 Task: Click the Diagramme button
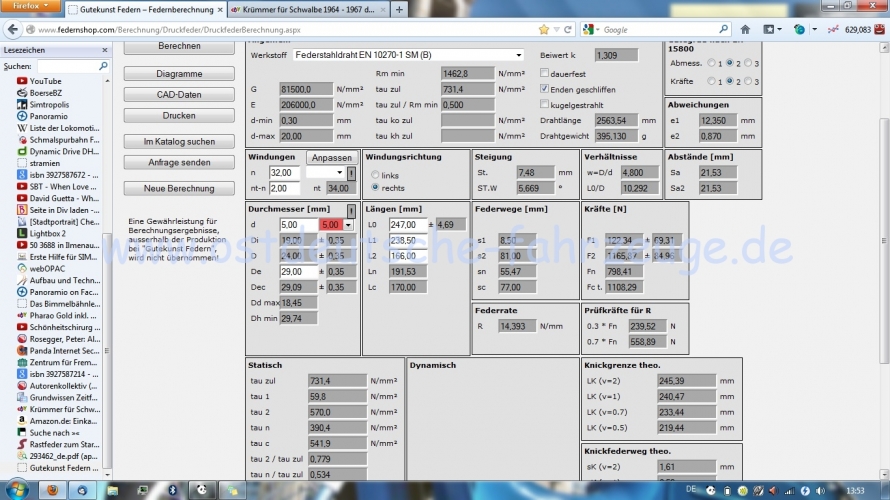click(x=179, y=74)
